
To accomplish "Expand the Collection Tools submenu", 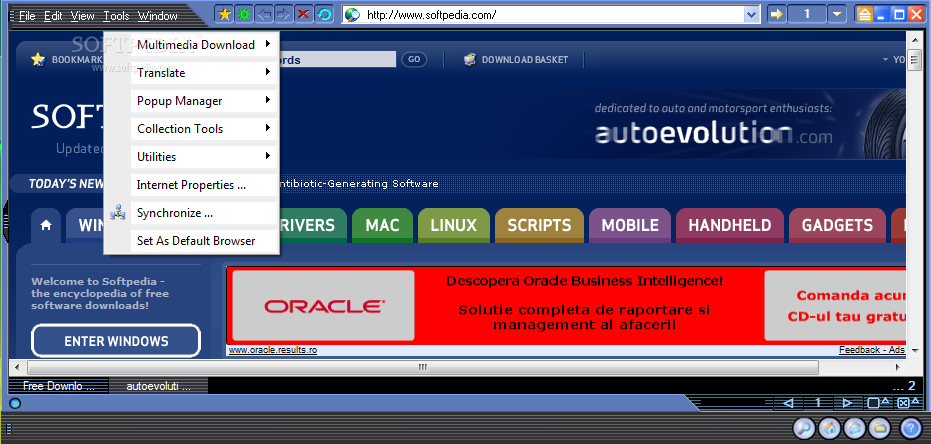I will point(268,128).
